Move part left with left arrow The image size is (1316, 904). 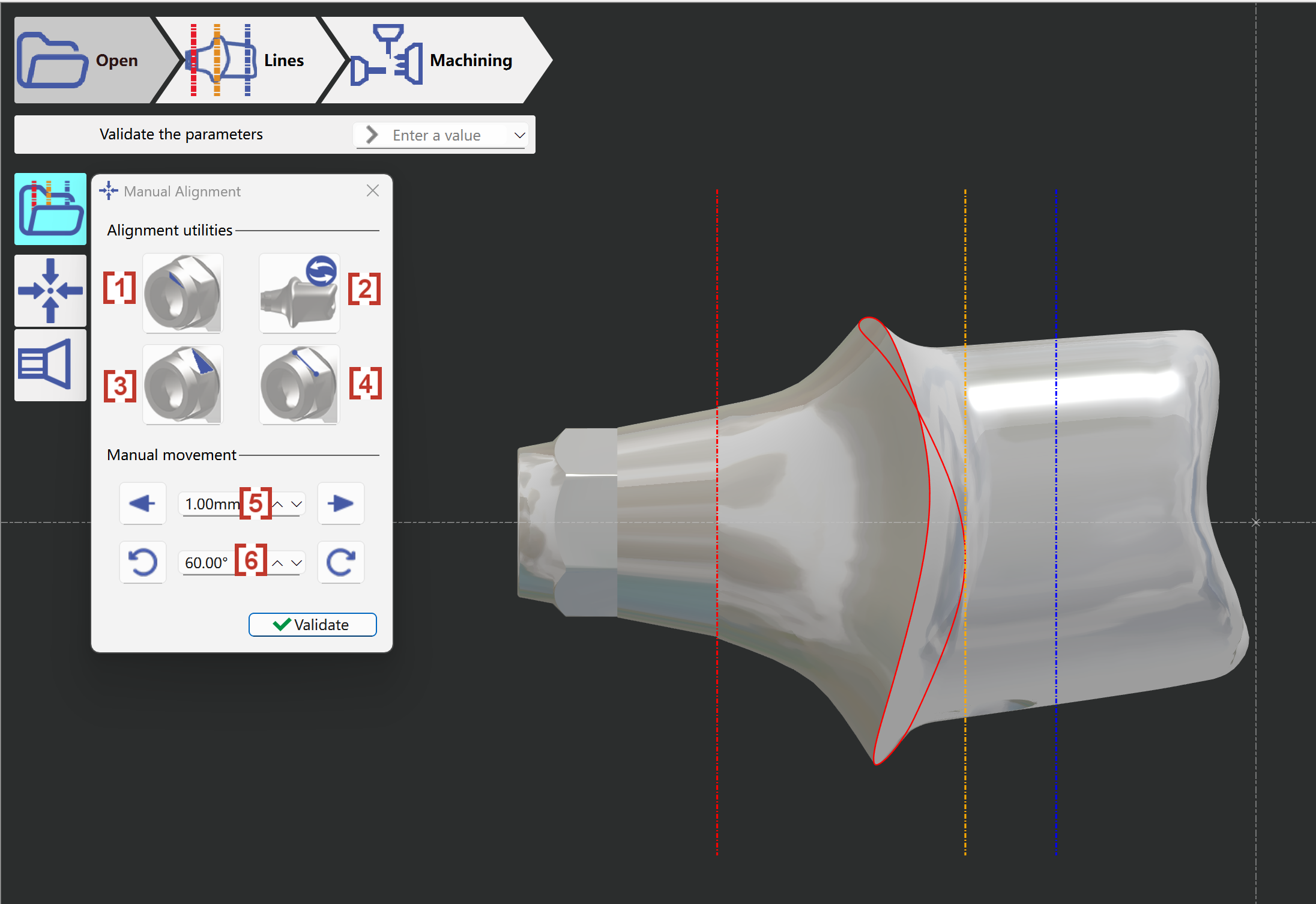tap(143, 503)
